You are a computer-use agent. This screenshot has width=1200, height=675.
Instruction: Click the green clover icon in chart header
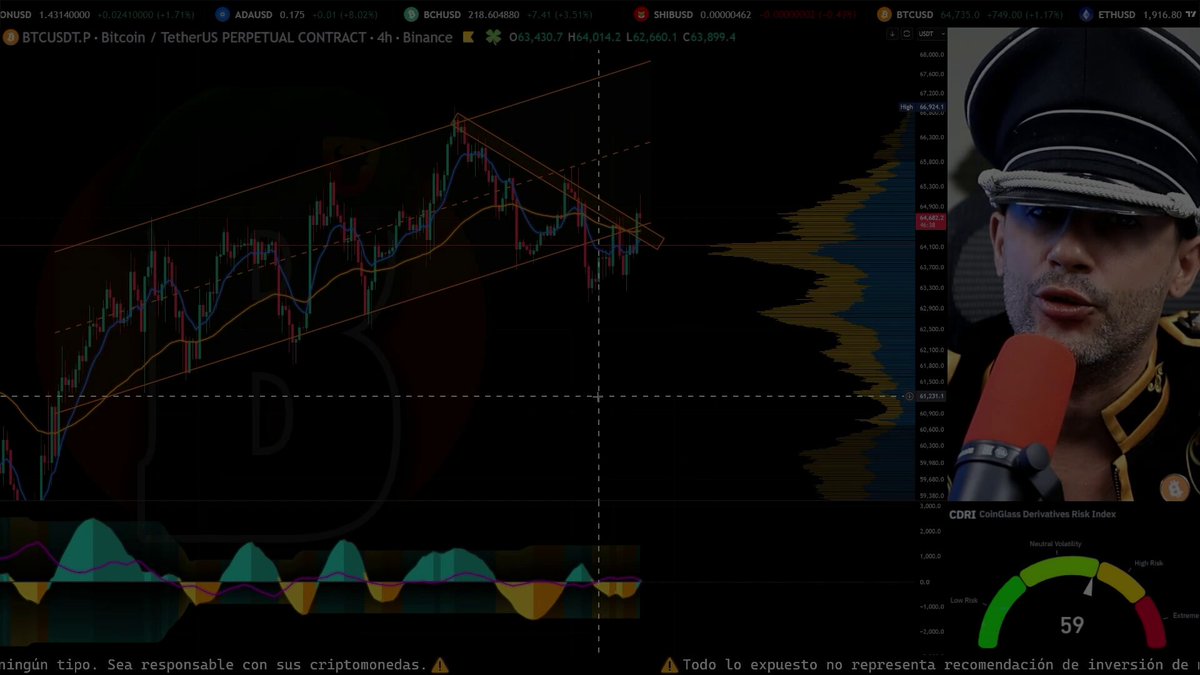493,37
